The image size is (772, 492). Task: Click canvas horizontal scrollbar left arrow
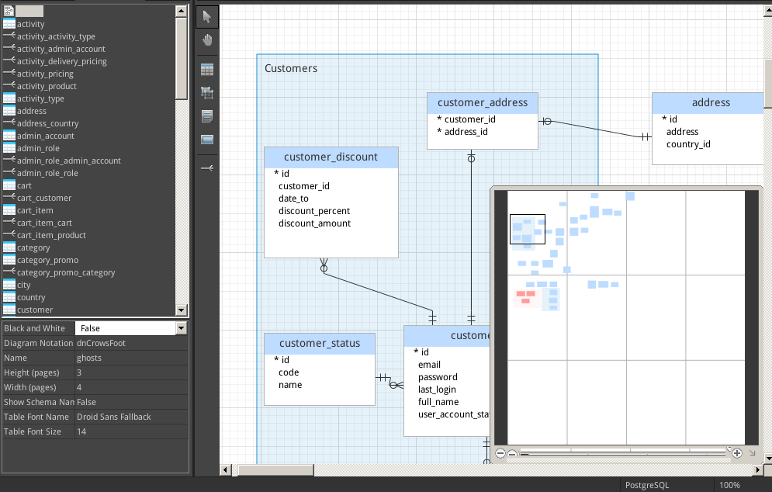[226, 470]
